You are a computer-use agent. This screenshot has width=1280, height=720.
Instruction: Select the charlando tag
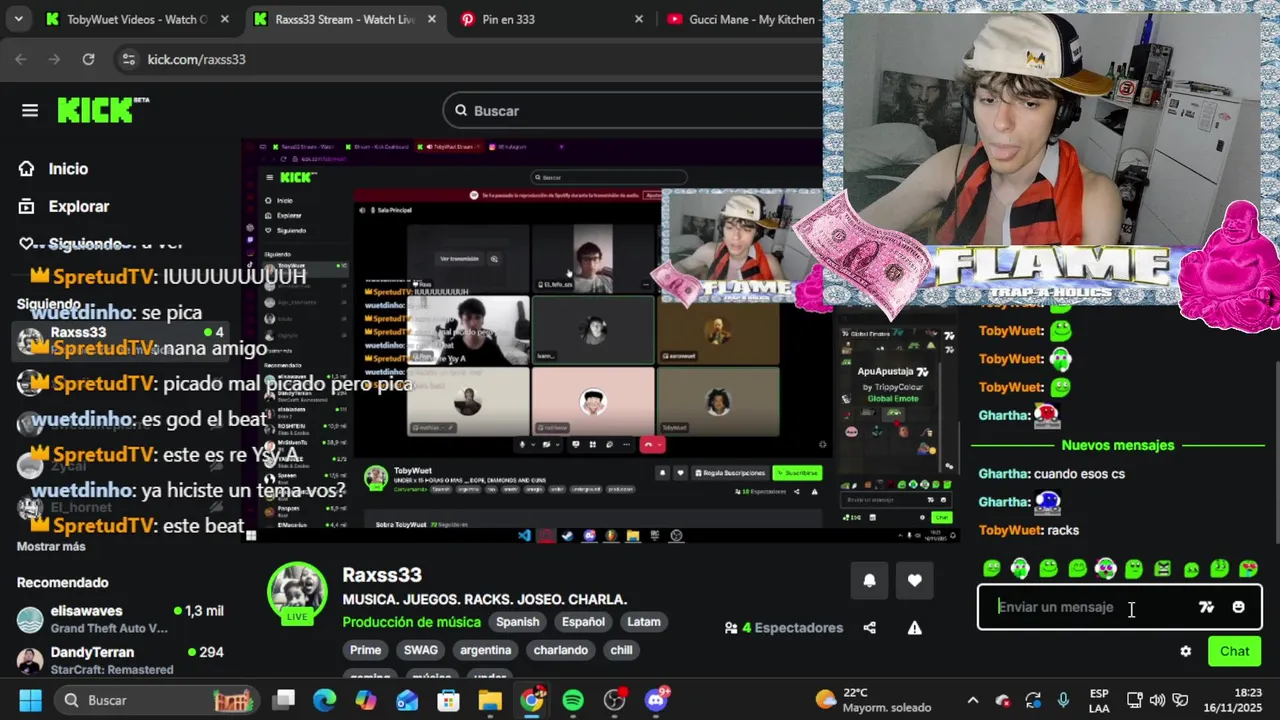(x=561, y=650)
